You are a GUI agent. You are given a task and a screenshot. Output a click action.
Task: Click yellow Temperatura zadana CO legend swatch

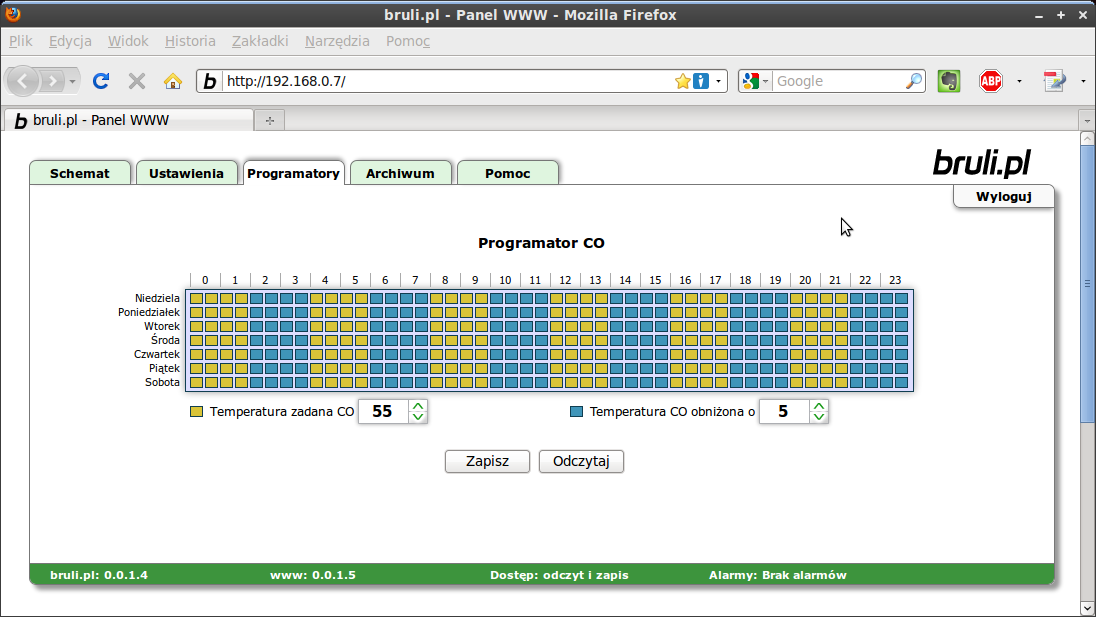196,412
